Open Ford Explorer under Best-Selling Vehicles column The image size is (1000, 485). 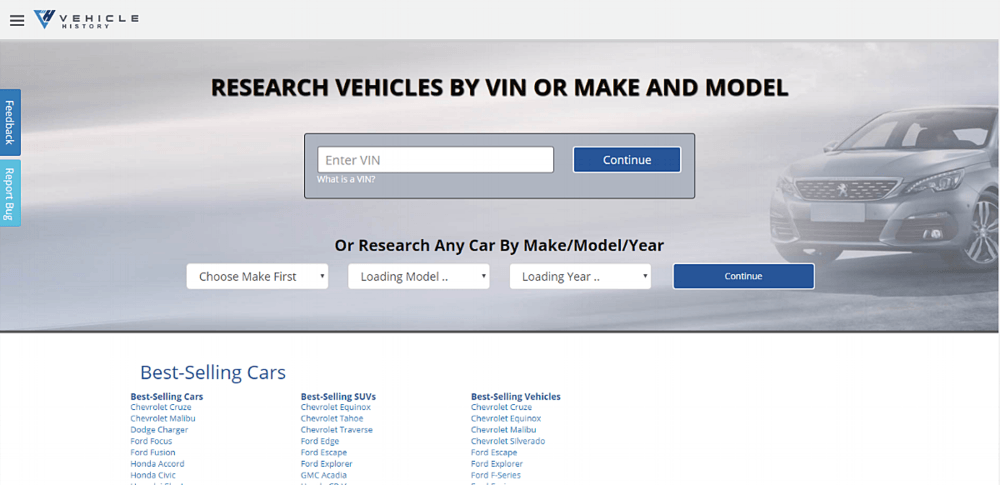click(497, 464)
